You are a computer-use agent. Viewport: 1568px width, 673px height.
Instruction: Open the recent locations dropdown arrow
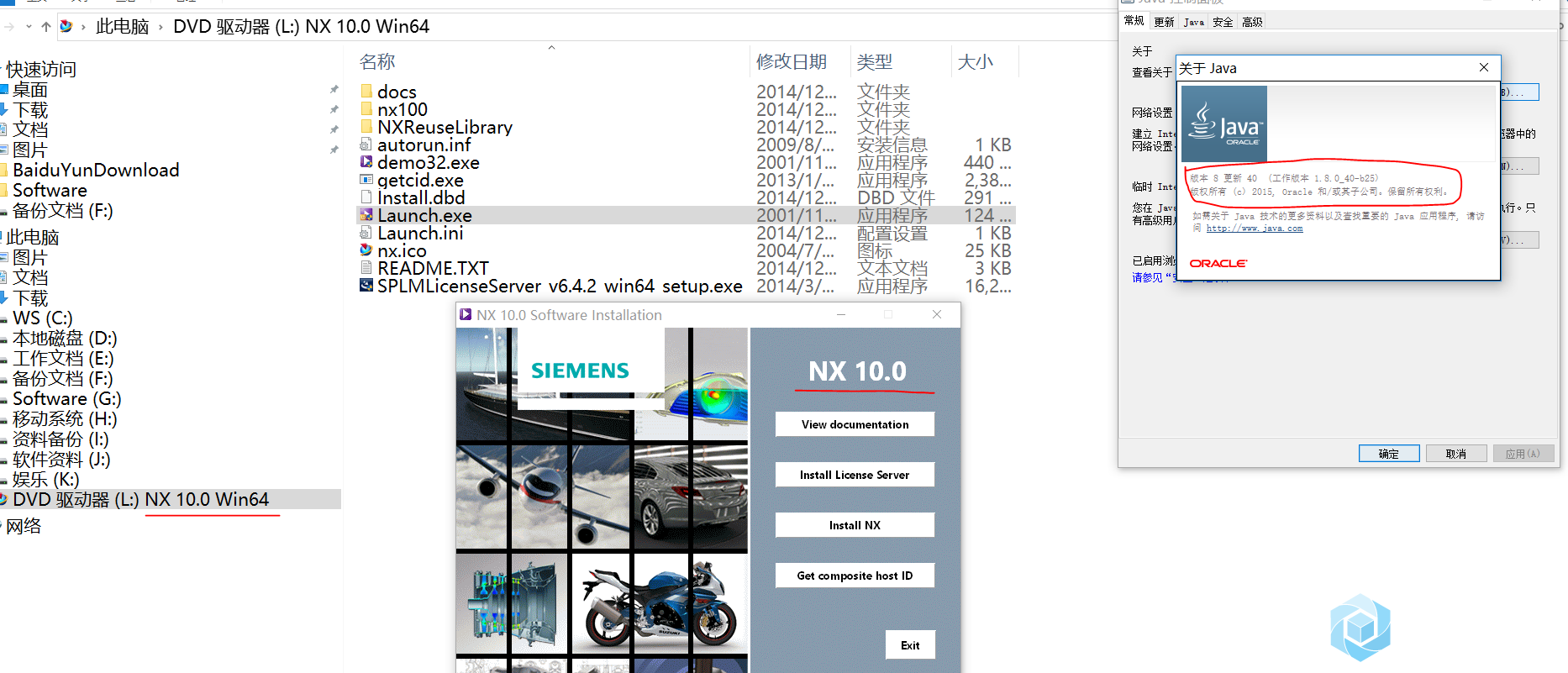29,27
